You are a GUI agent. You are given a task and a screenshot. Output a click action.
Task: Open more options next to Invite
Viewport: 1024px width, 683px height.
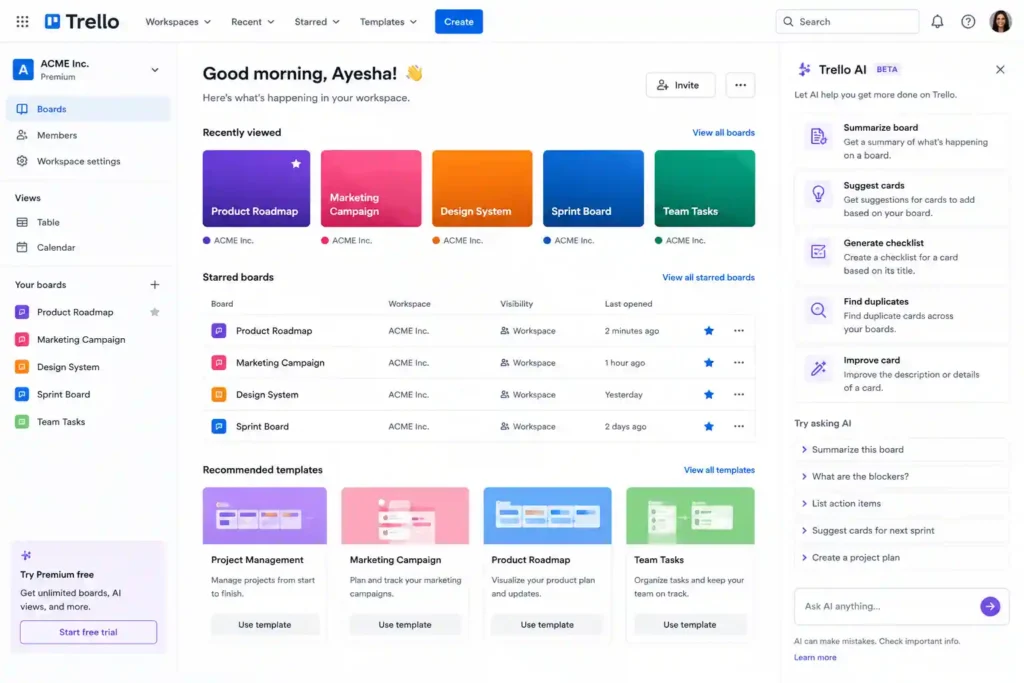[740, 85]
